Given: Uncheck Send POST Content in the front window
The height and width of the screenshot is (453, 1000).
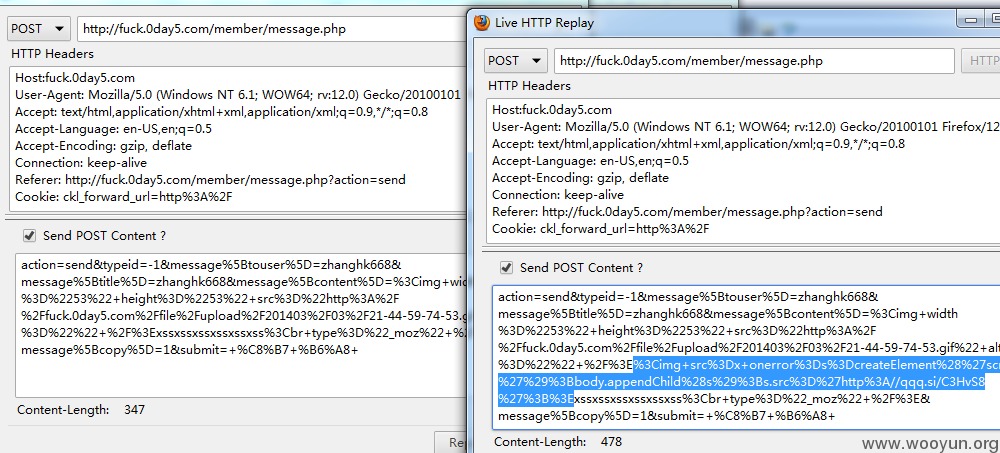Looking at the screenshot, I should tap(506, 268).
